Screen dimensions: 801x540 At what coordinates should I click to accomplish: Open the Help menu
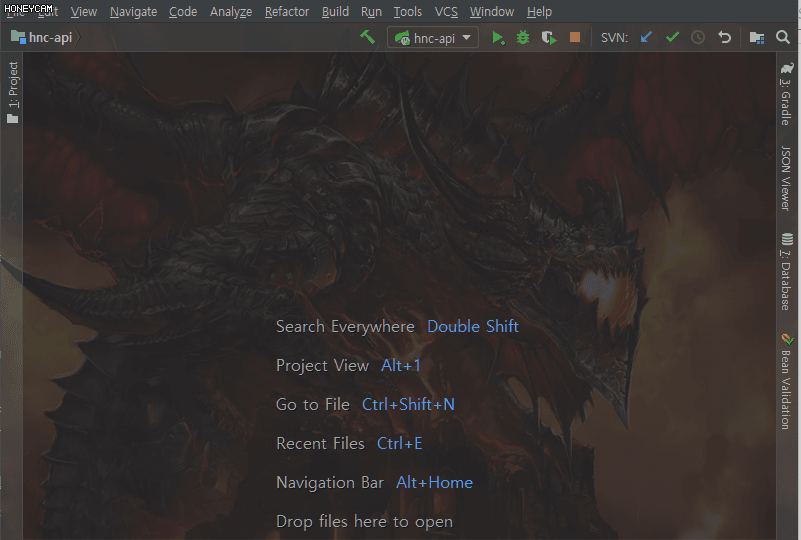[x=539, y=12]
